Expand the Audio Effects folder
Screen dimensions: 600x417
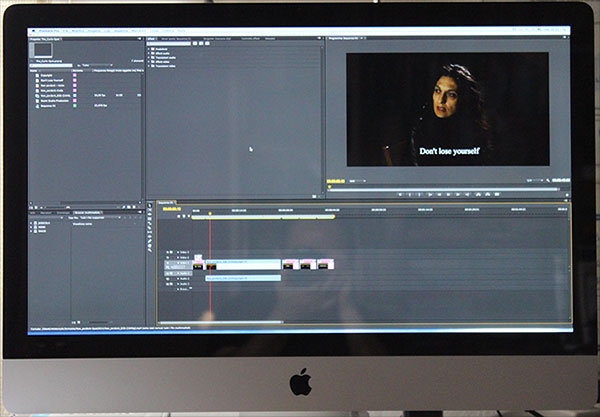point(148,53)
